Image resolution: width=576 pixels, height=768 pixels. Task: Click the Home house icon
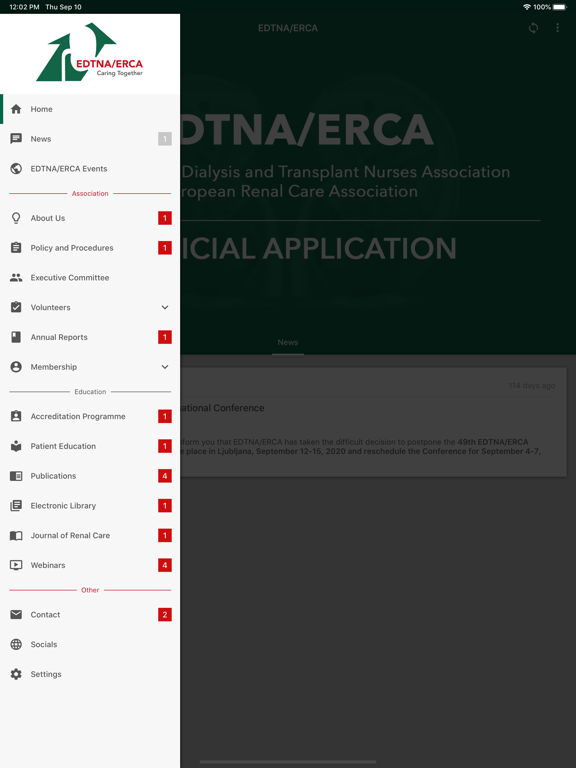click(x=16, y=109)
